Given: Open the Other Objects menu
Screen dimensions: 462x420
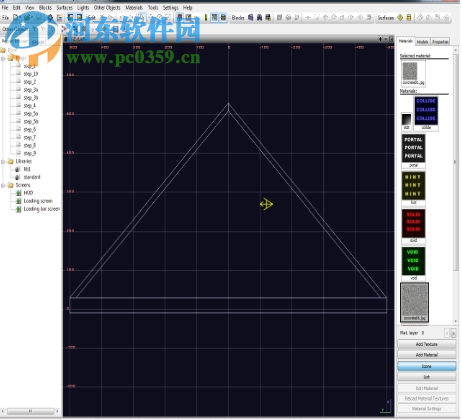Looking at the screenshot, I should 107,7.
